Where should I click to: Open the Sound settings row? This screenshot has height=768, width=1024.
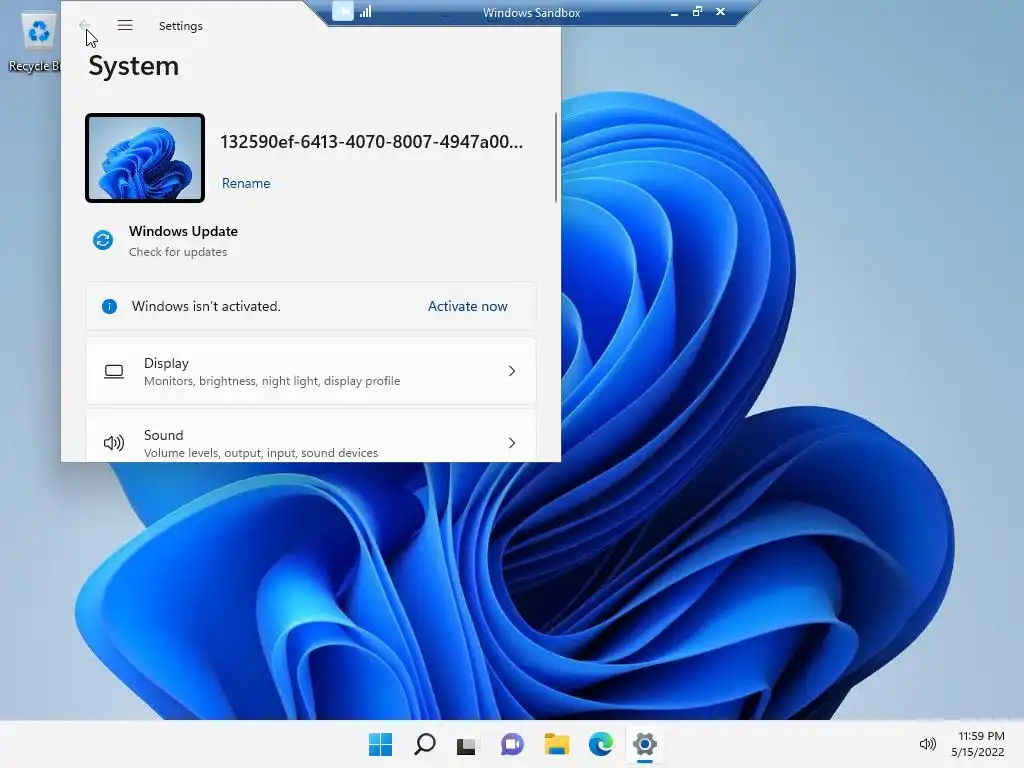click(x=311, y=436)
